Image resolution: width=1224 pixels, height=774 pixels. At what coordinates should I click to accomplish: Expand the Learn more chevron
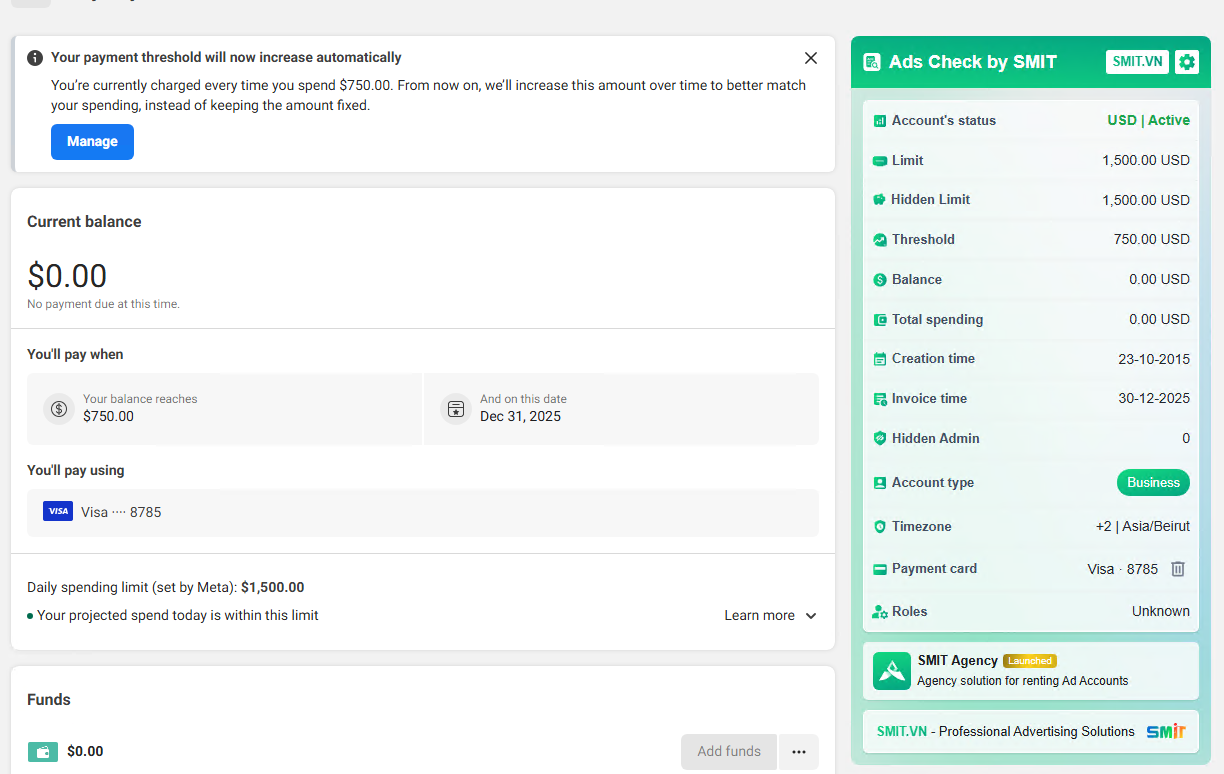811,616
